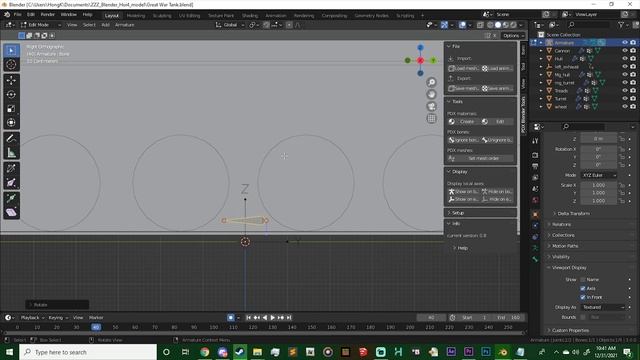Click the Play animation button

tap(273, 318)
